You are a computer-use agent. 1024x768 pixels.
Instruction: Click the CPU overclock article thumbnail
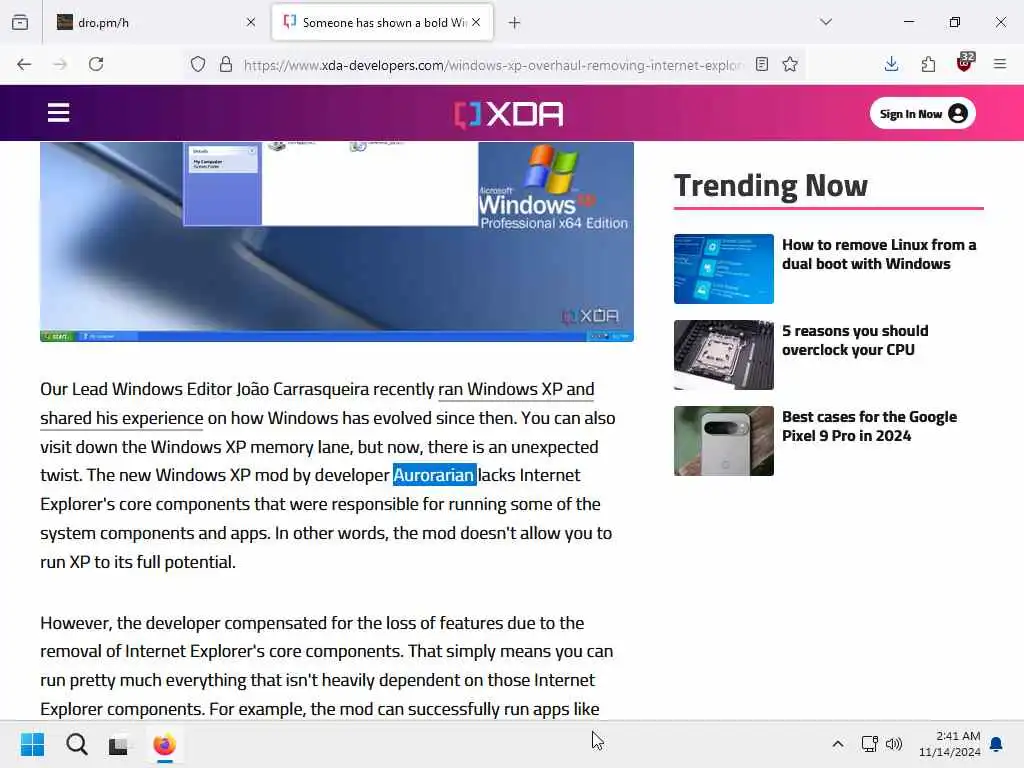click(724, 355)
